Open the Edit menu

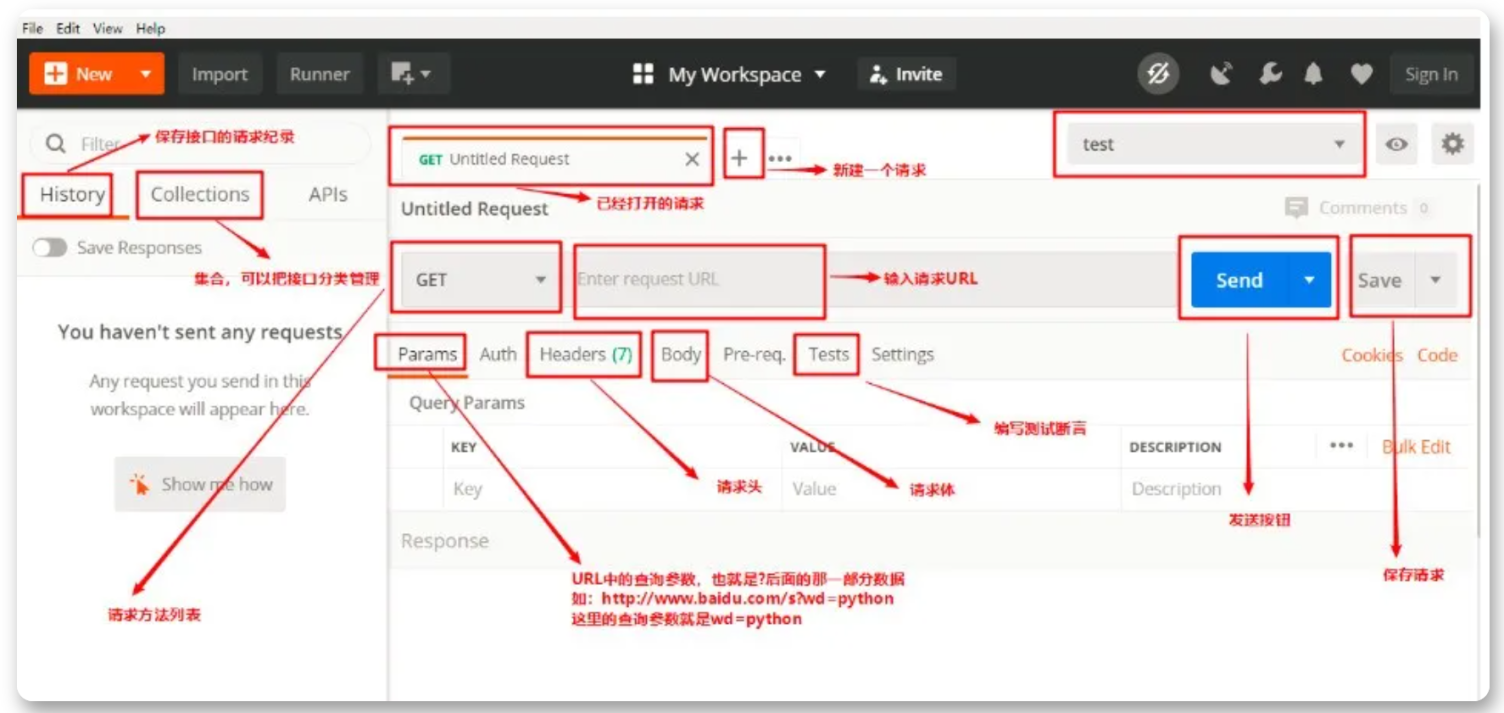pyautogui.click(x=68, y=28)
